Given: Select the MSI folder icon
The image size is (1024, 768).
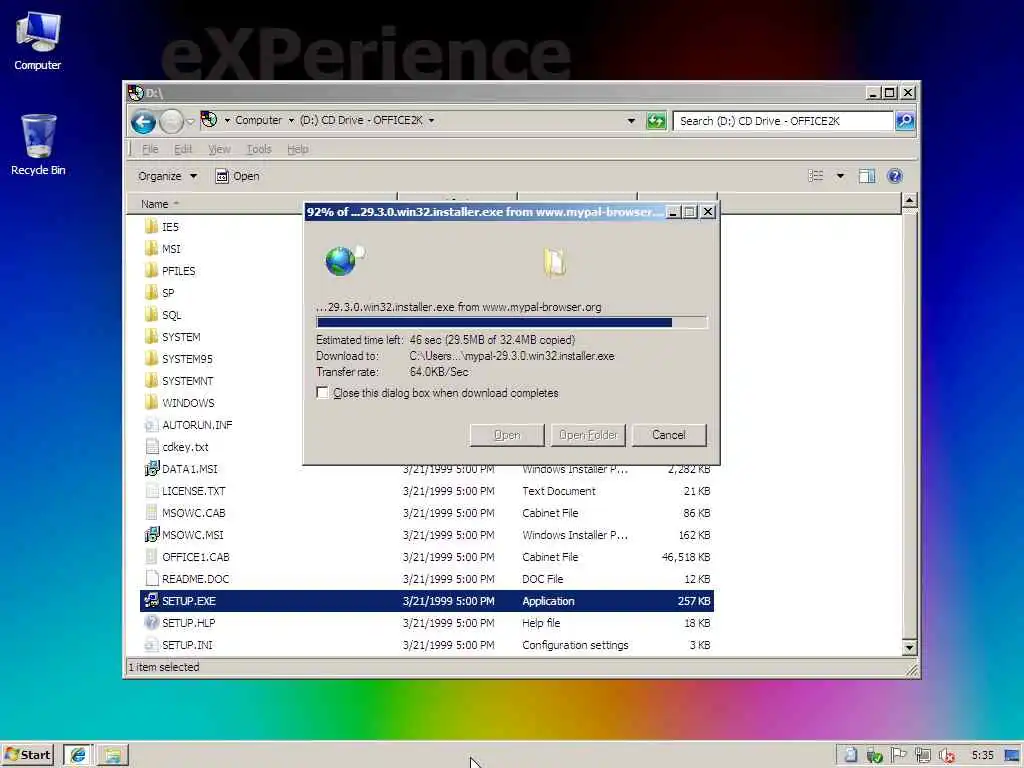Looking at the screenshot, I should [x=152, y=249].
